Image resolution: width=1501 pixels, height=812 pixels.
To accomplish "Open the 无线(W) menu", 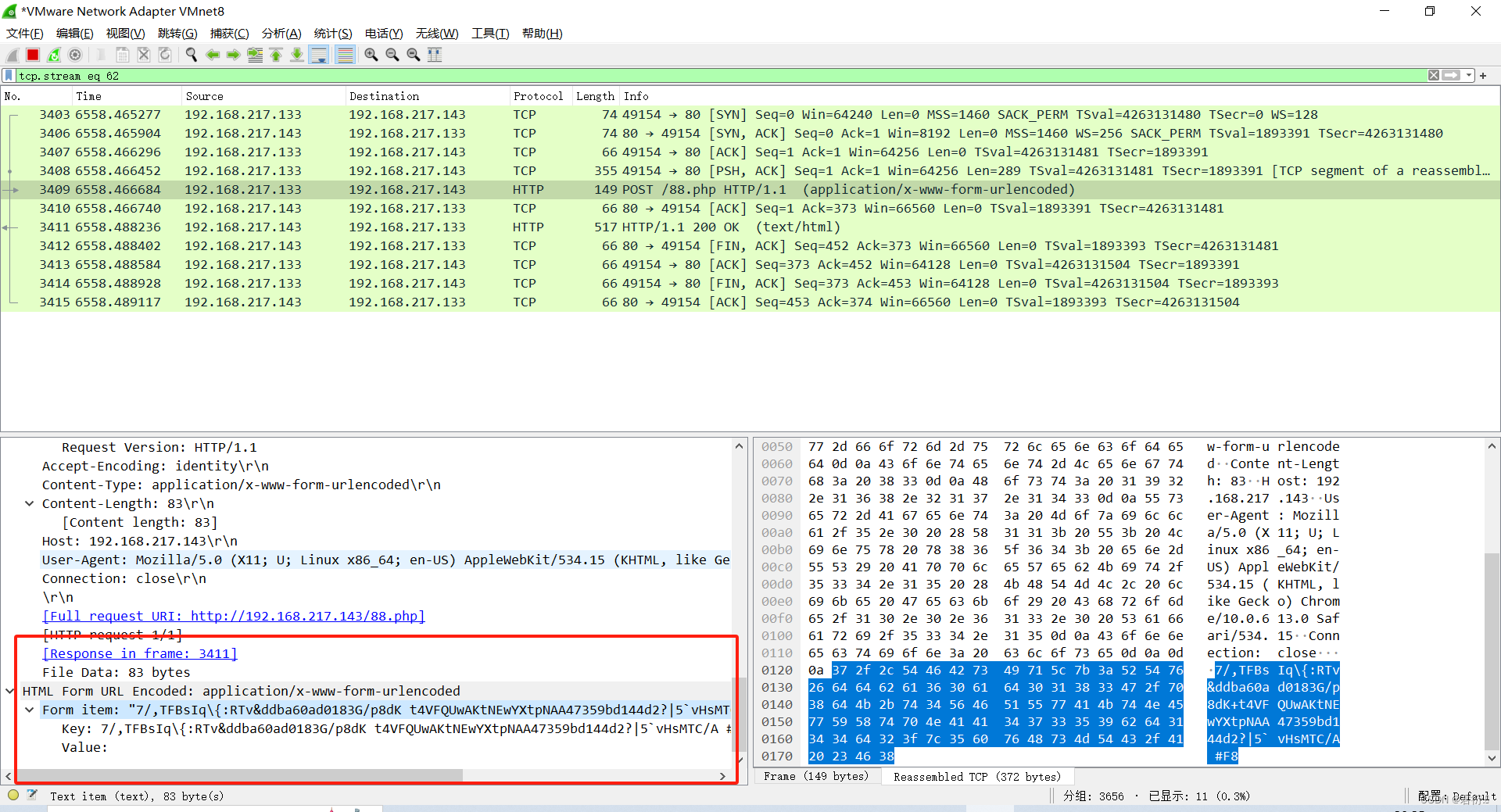I will coord(437,34).
